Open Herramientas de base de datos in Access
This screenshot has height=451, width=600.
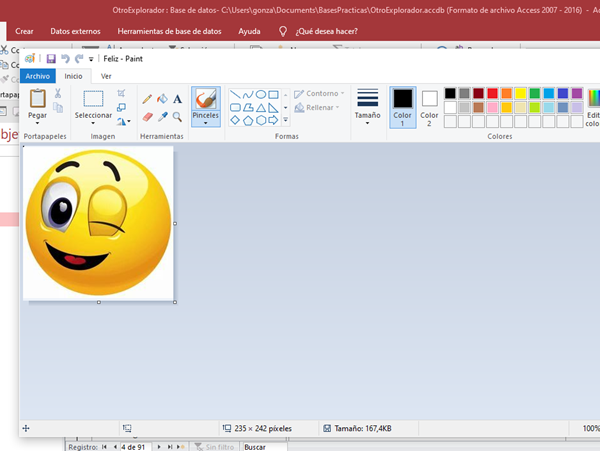pos(169,31)
